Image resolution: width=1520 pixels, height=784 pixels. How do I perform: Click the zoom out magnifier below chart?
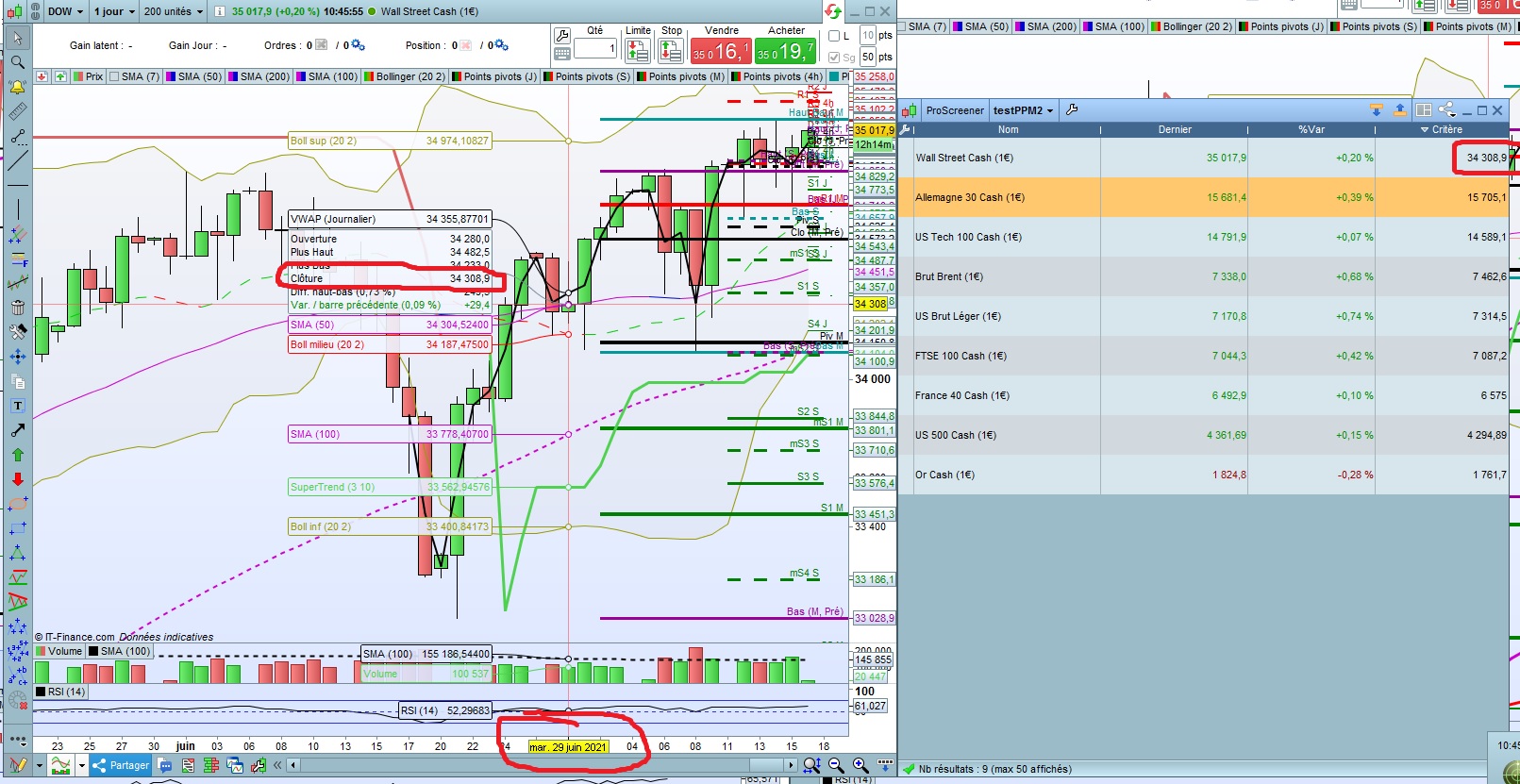(x=836, y=765)
